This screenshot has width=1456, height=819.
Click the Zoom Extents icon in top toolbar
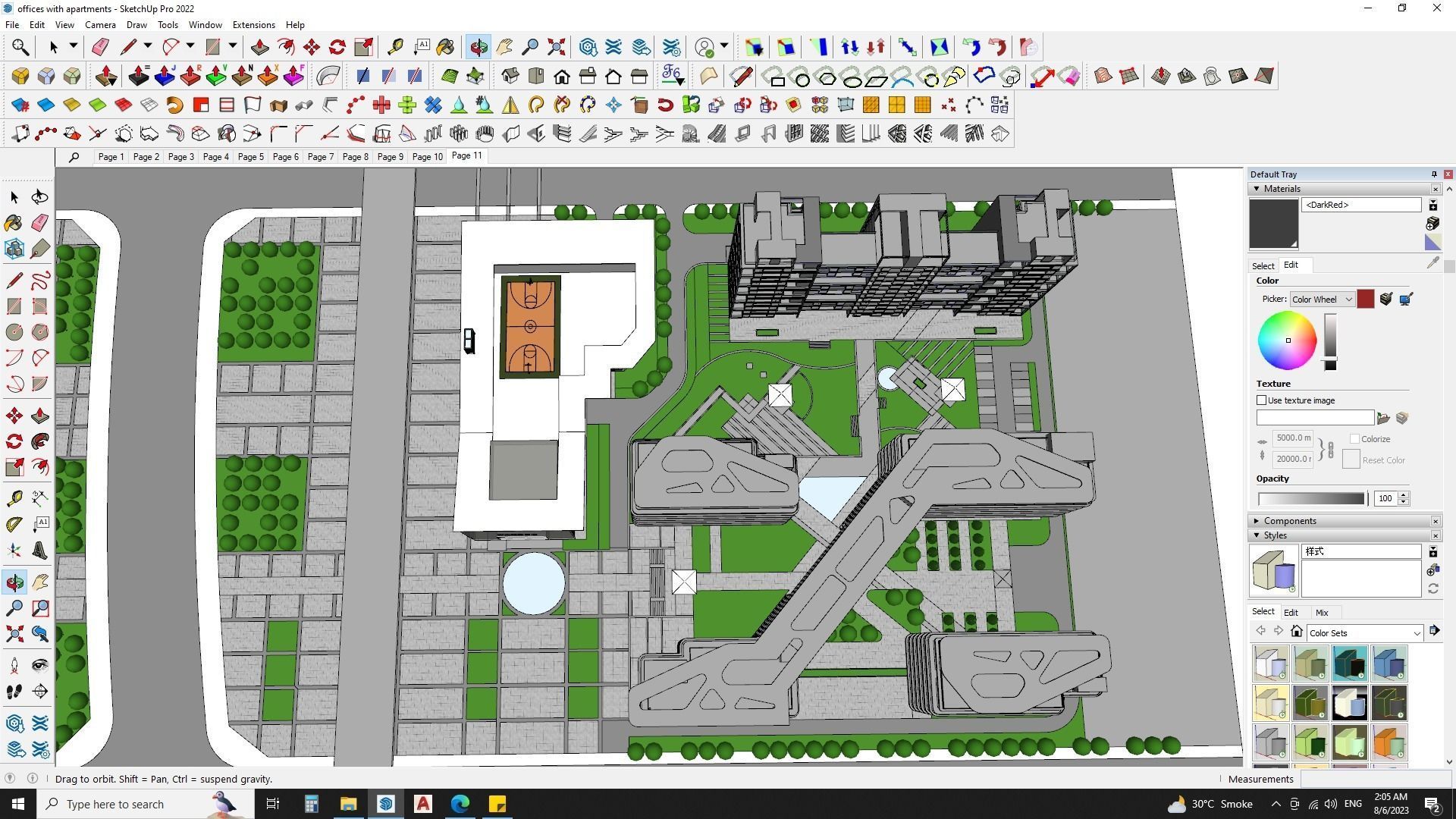tap(556, 48)
